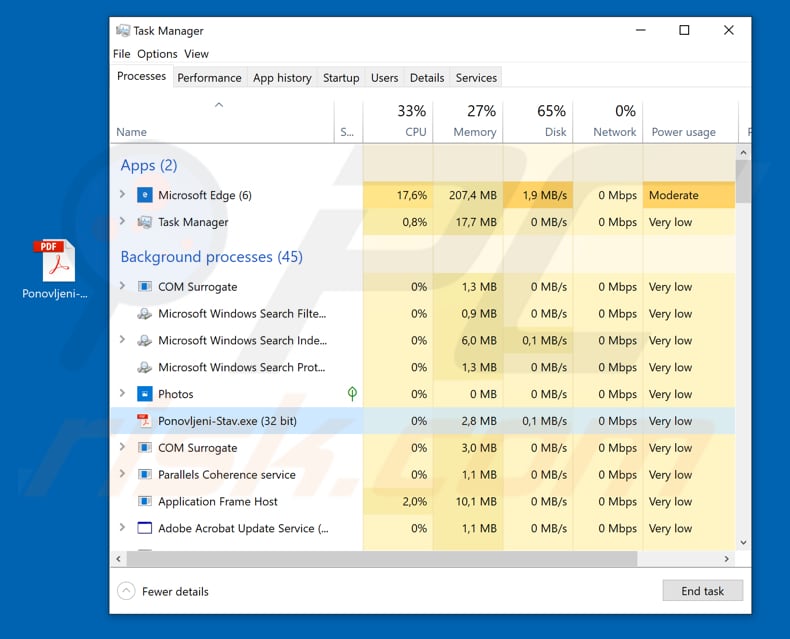
Task: Sort by Network column header
Action: (608, 121)
